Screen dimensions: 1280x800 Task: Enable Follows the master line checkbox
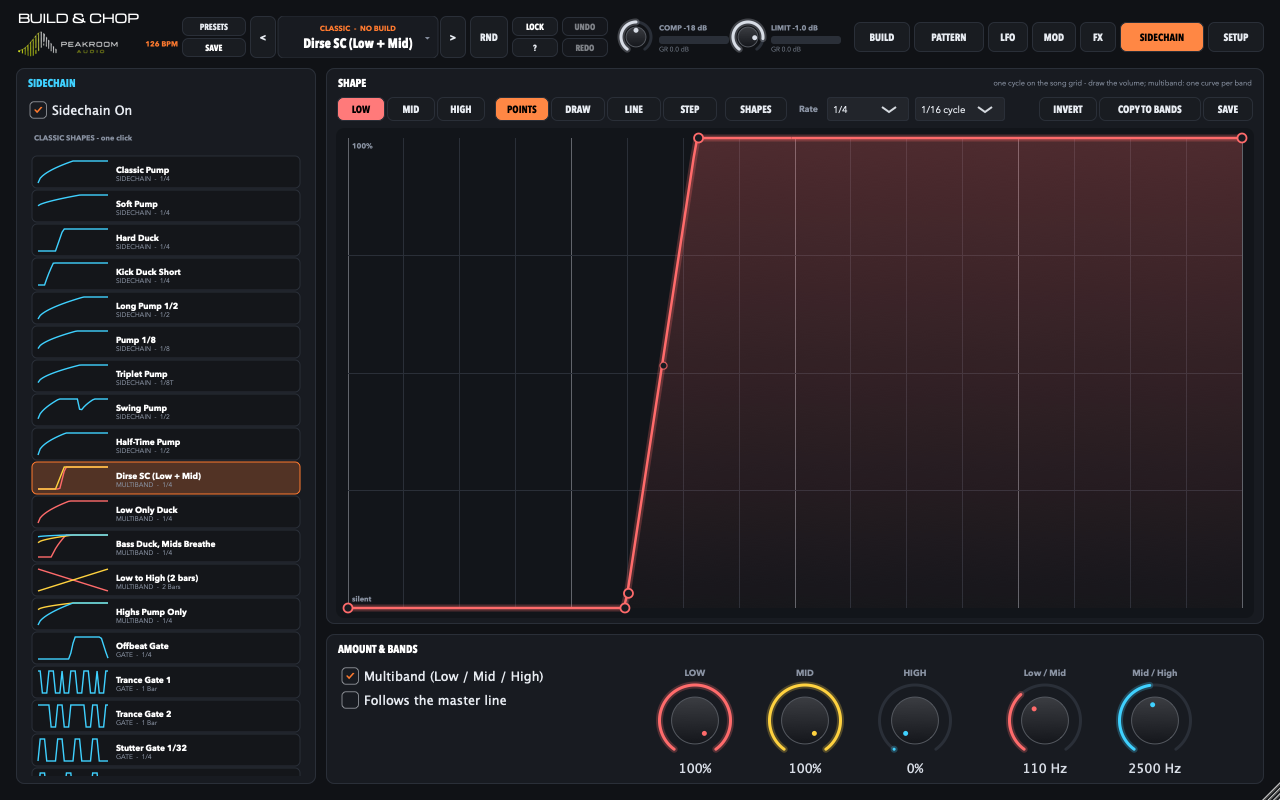click(x=350, y=700)
